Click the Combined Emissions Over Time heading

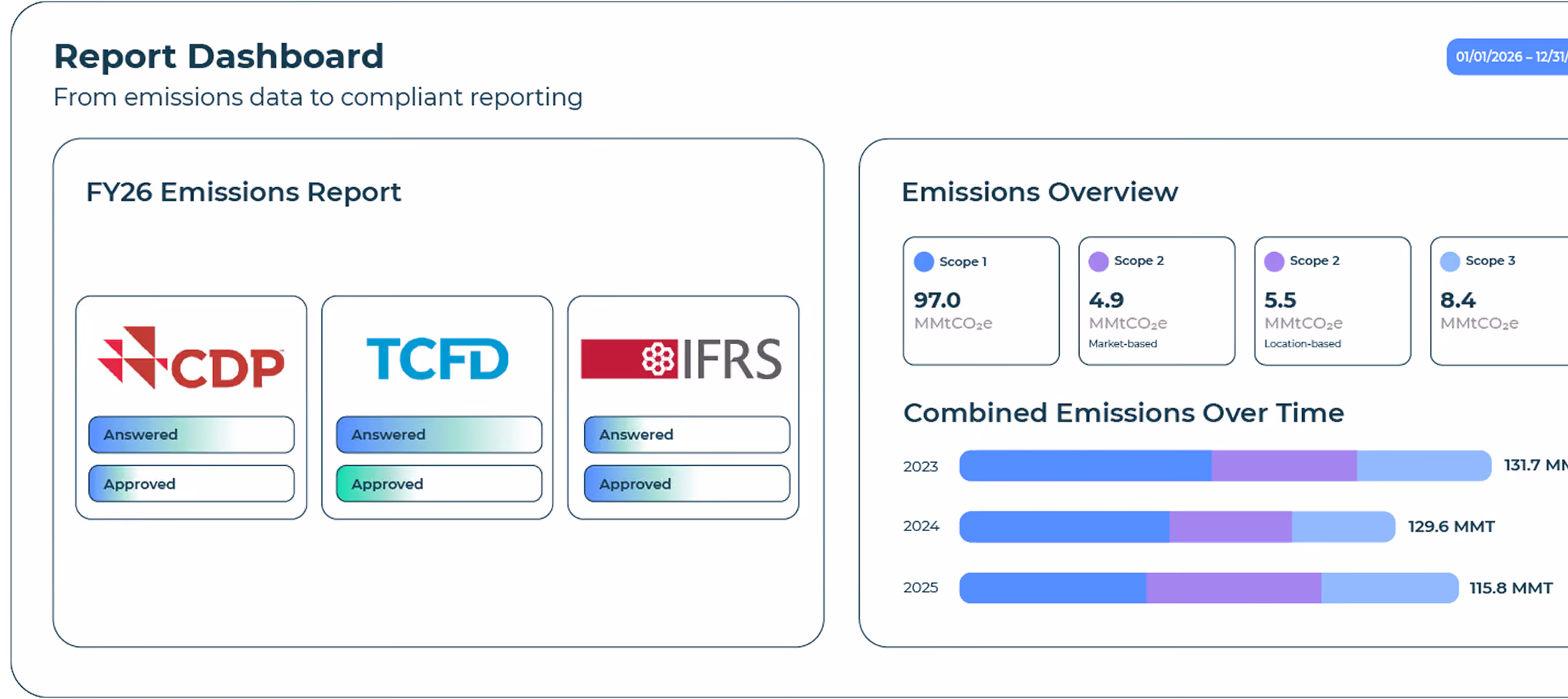(x=1124, y=413)
